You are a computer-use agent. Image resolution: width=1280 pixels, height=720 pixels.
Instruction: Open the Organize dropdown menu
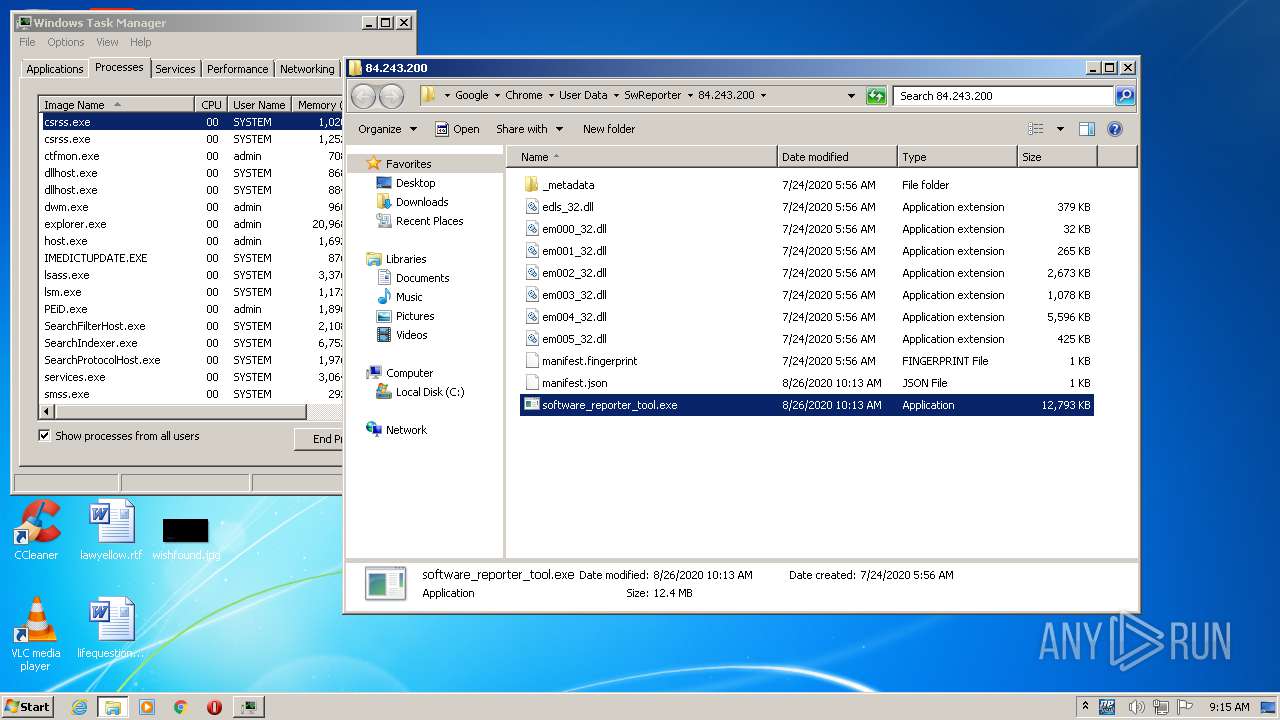pos(387,129)
